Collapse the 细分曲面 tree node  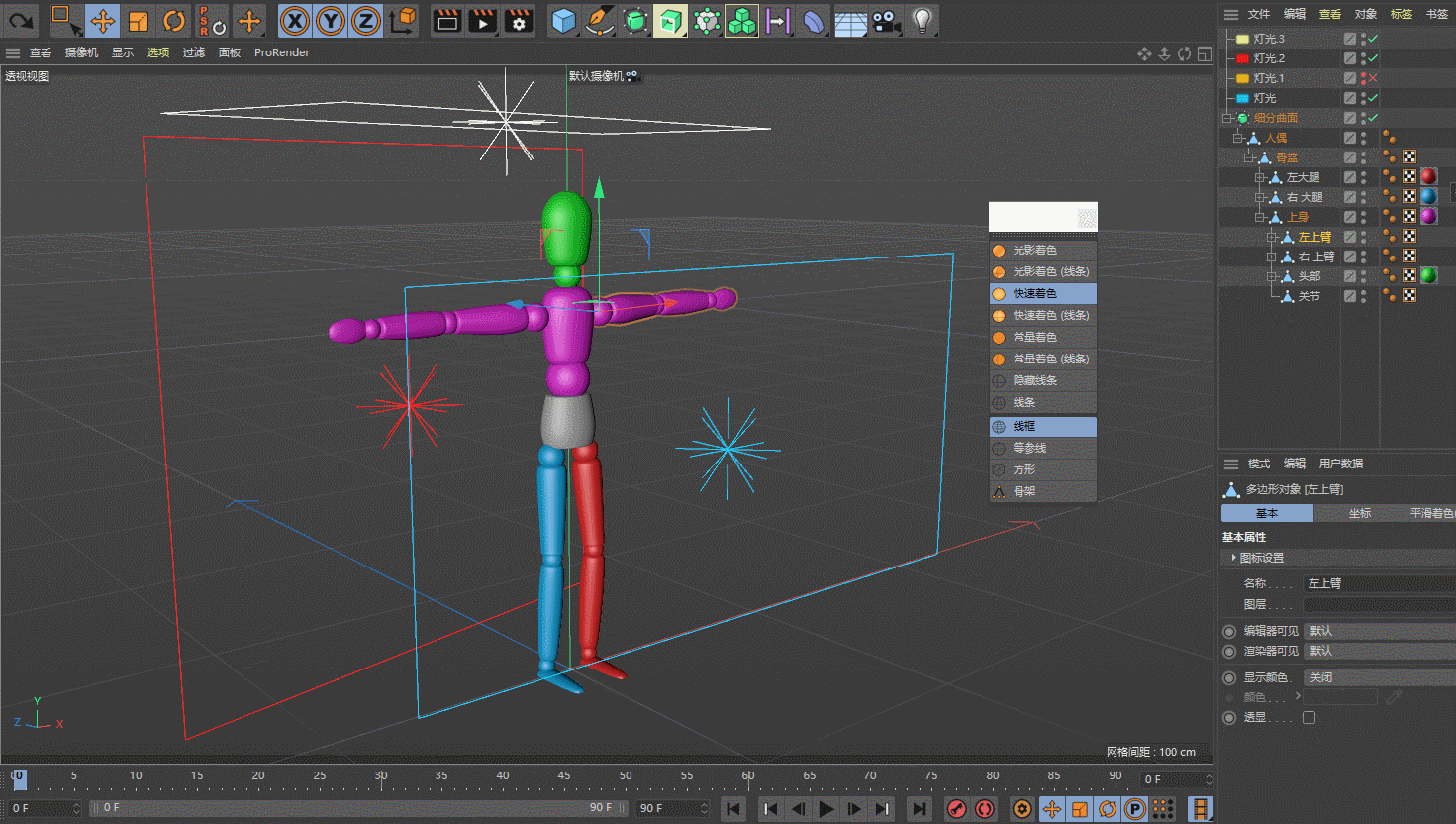click(1227, 118)
